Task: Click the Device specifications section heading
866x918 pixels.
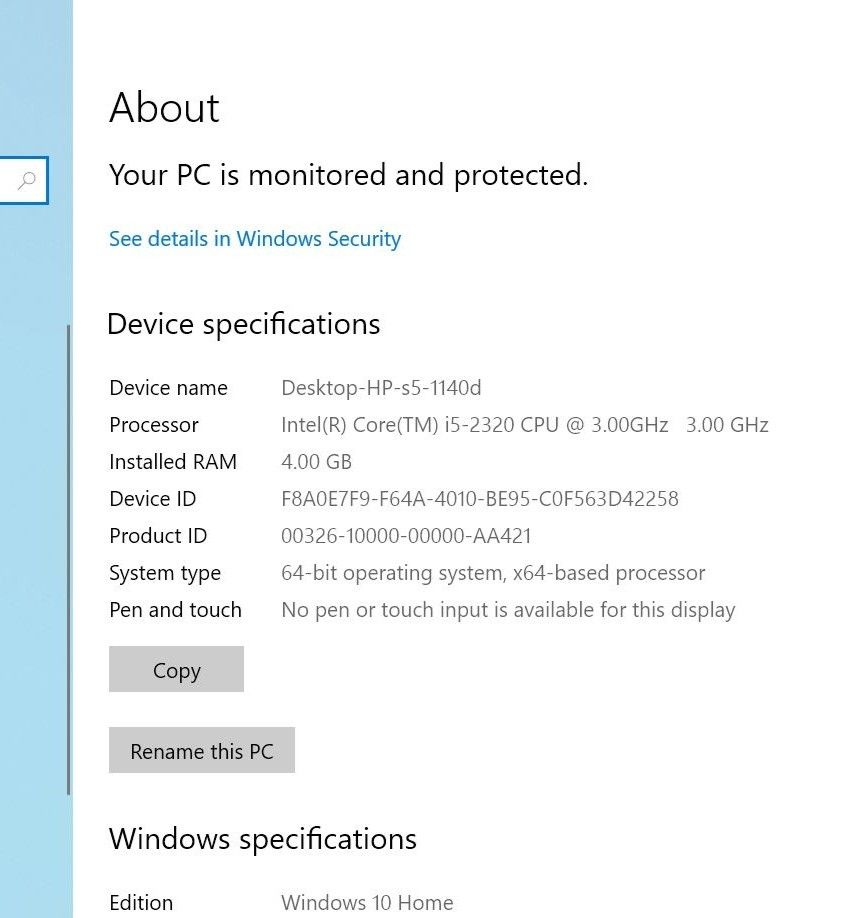Action: pos(243,324)
